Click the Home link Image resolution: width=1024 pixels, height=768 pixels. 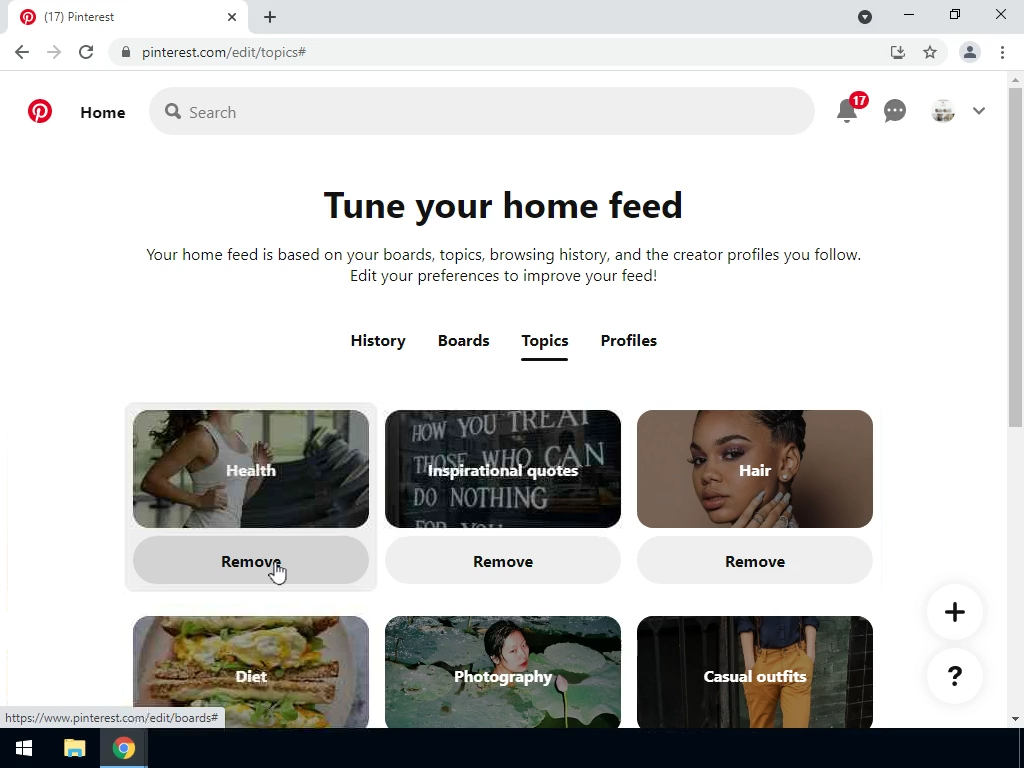click(x=103, y=112)
